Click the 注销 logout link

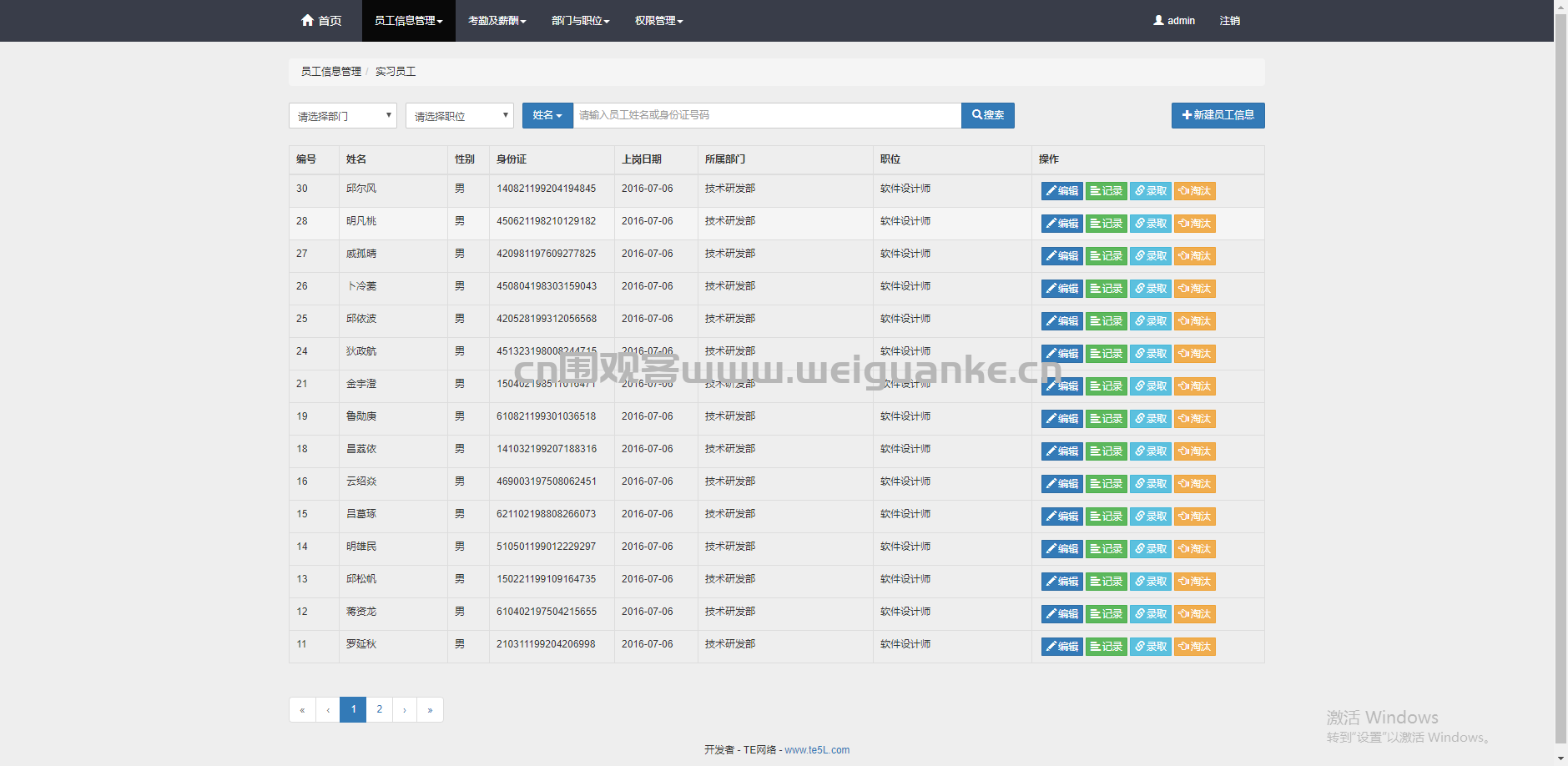click(1230, 21)
